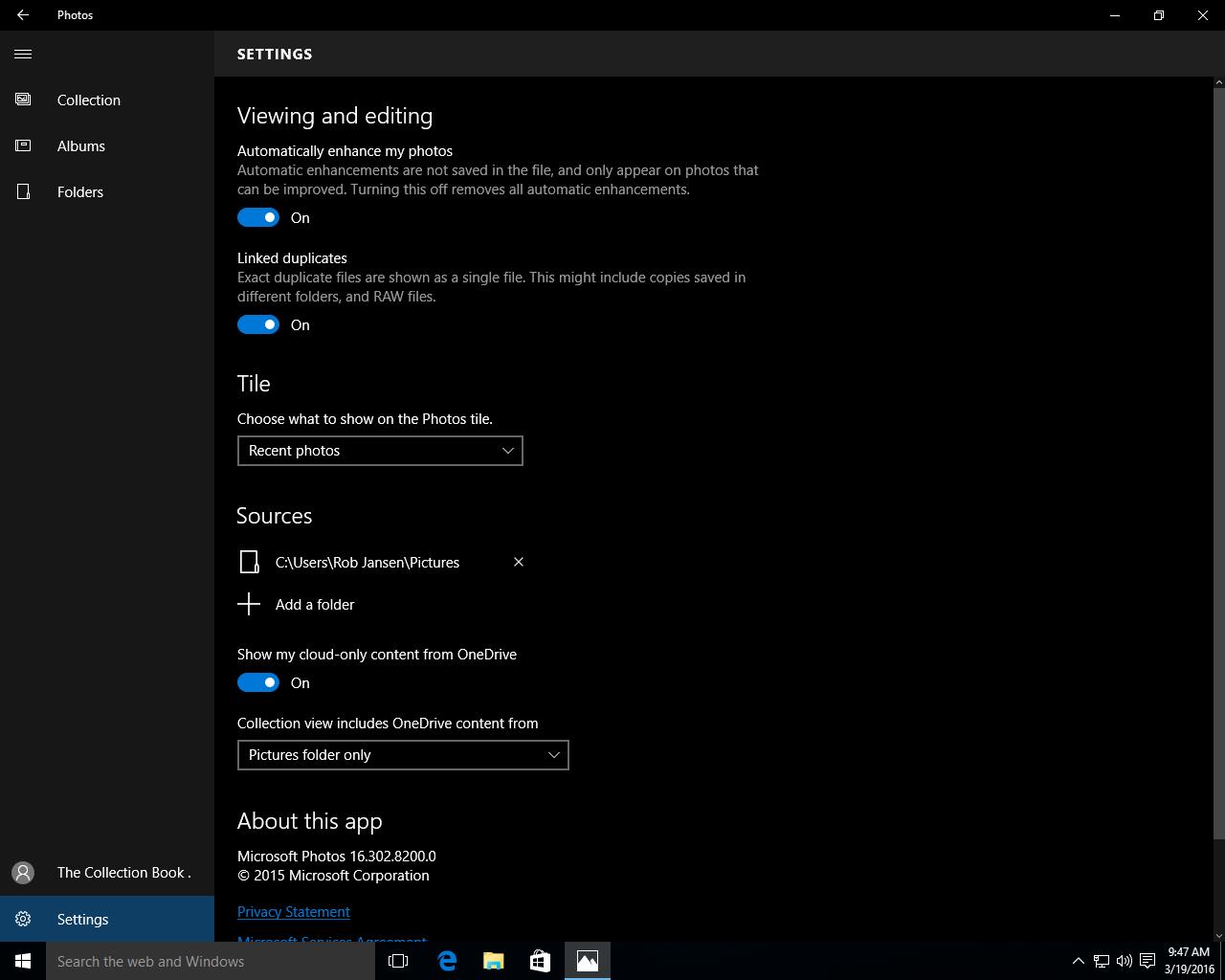Click the Photos app taskbar icon
Viewport: 1225px width, 980px height.
pos(588,961)
